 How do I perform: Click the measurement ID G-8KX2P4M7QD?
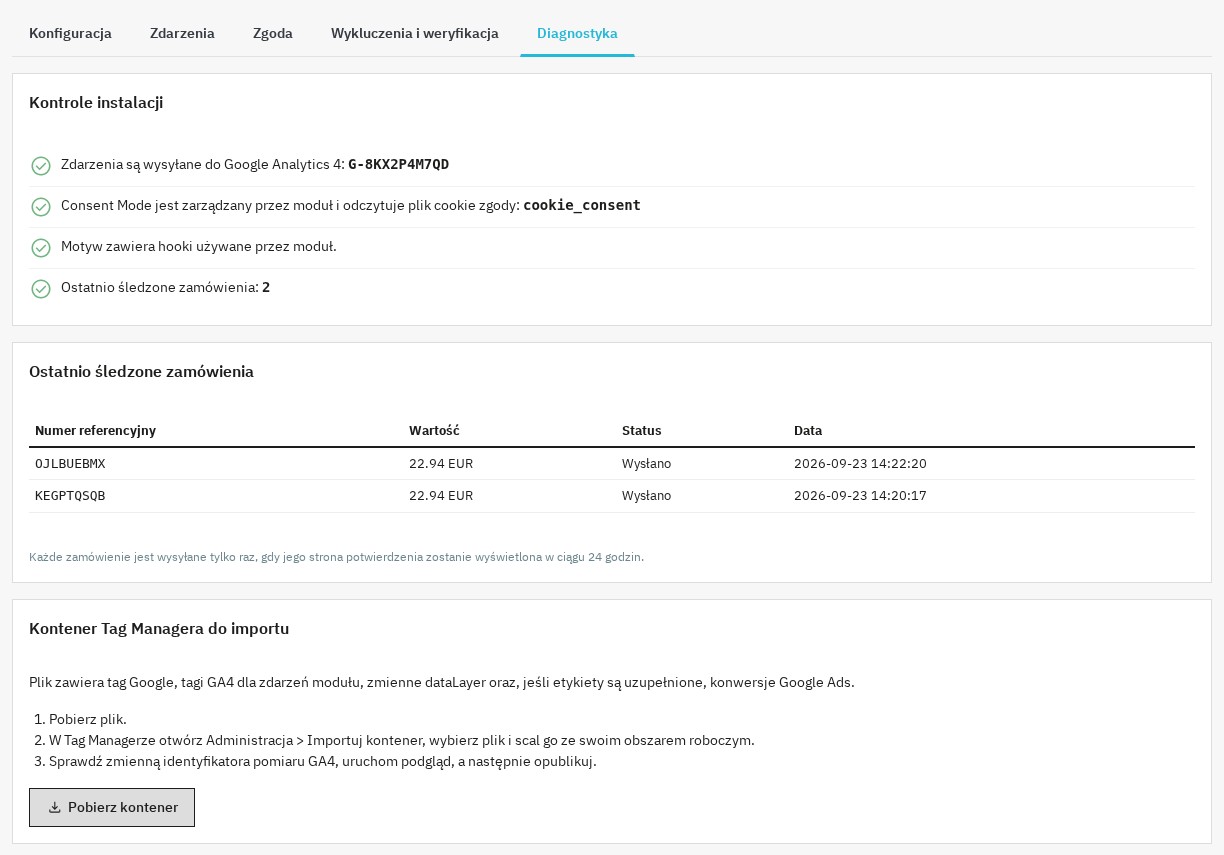coord(399,165)
